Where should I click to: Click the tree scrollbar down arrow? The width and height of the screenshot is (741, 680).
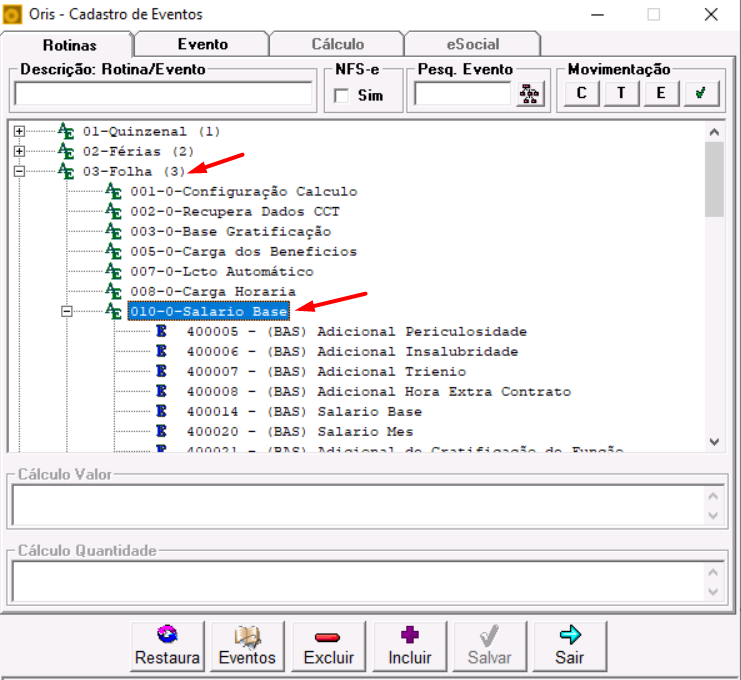click(714, 442)
